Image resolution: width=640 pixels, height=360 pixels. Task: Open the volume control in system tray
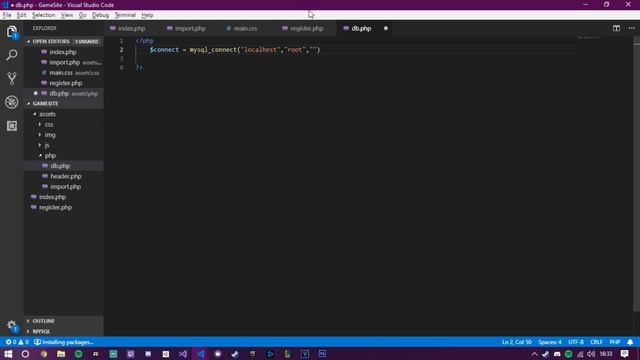click(591, 354)
